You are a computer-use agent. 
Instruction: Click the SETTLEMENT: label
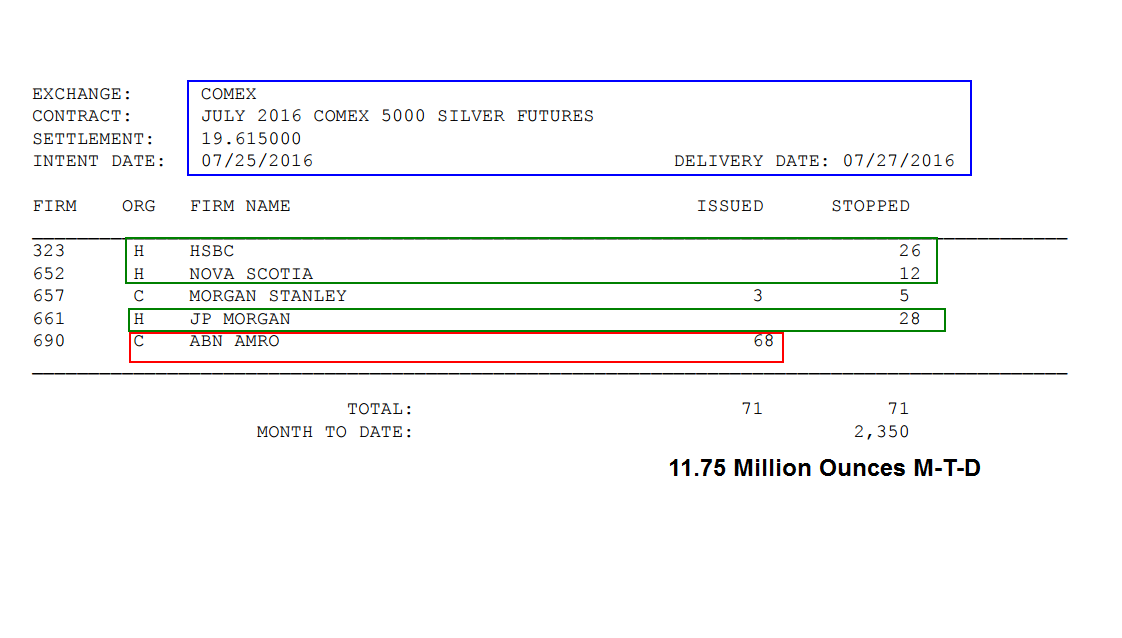pyautogui.click(x=93, y=139)
